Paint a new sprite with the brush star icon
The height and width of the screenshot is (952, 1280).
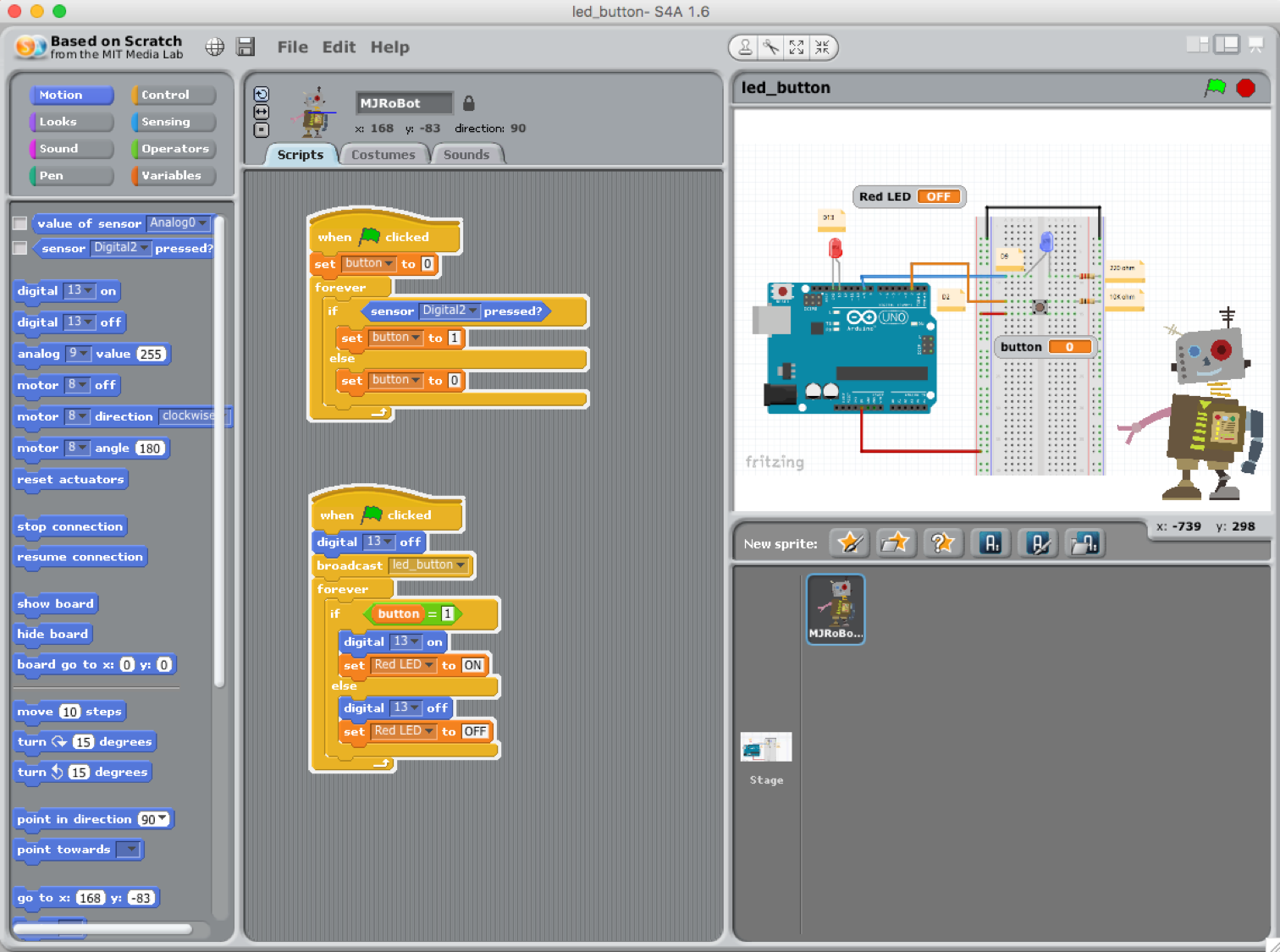point(849,543)
